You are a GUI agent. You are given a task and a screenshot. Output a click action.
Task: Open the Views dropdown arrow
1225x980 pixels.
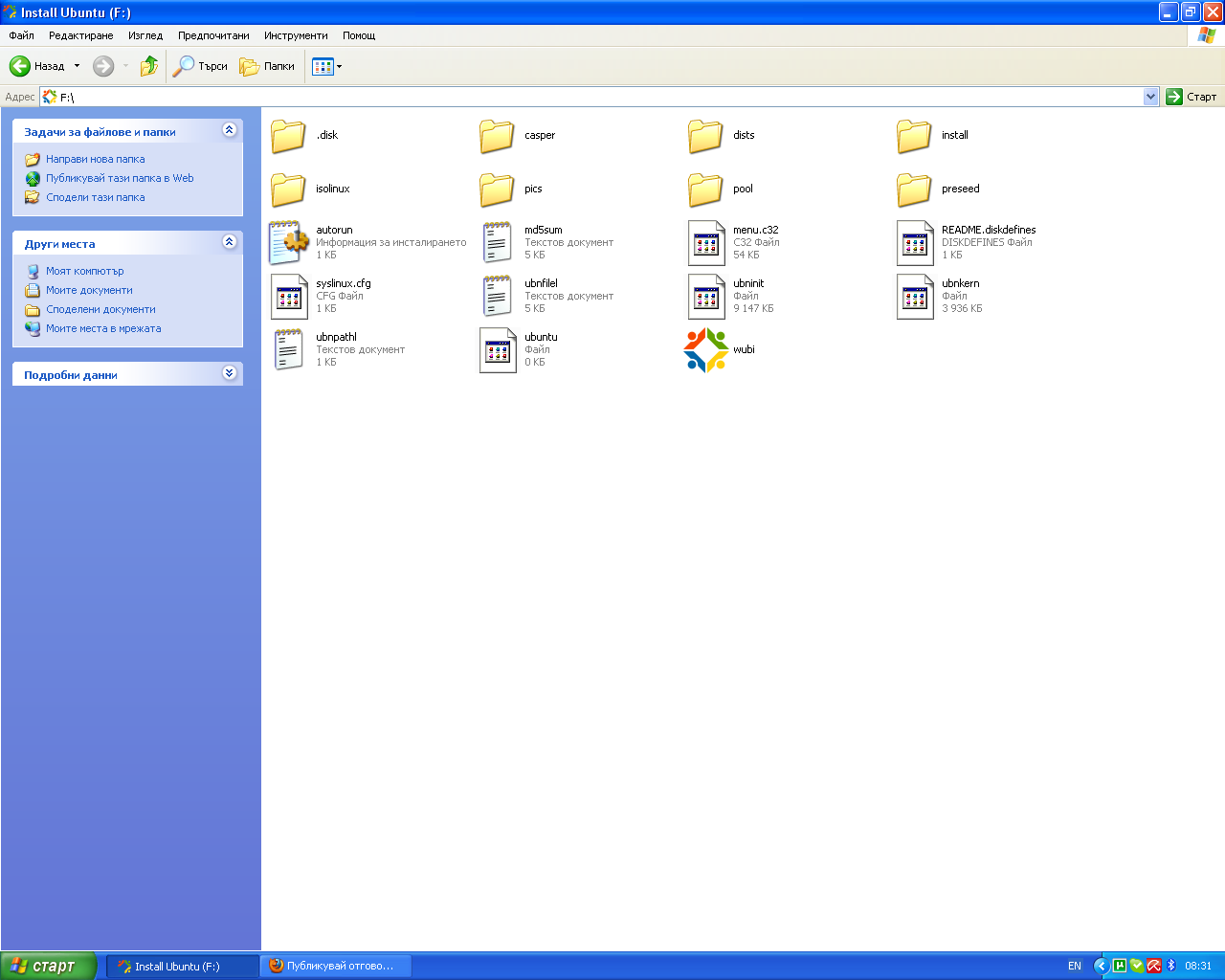click(x=339, y=67)
